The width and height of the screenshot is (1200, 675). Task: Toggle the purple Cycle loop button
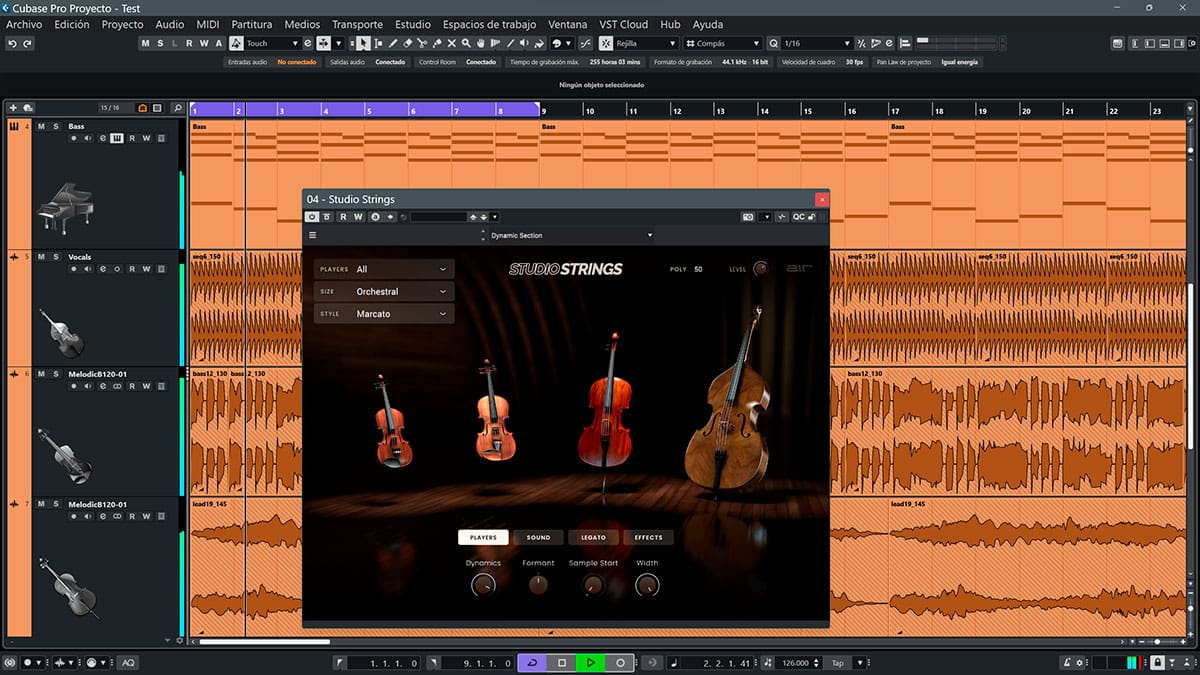point(532,662)
